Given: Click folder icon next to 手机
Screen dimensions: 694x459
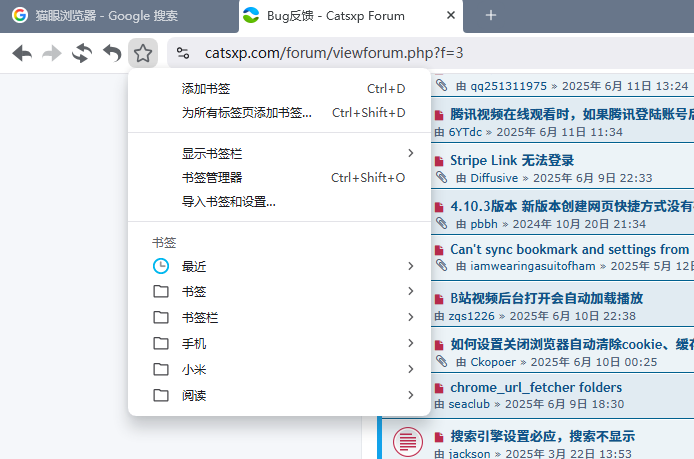Looking at the screenshot, I should pyautogui.click(x=161, y=343).
